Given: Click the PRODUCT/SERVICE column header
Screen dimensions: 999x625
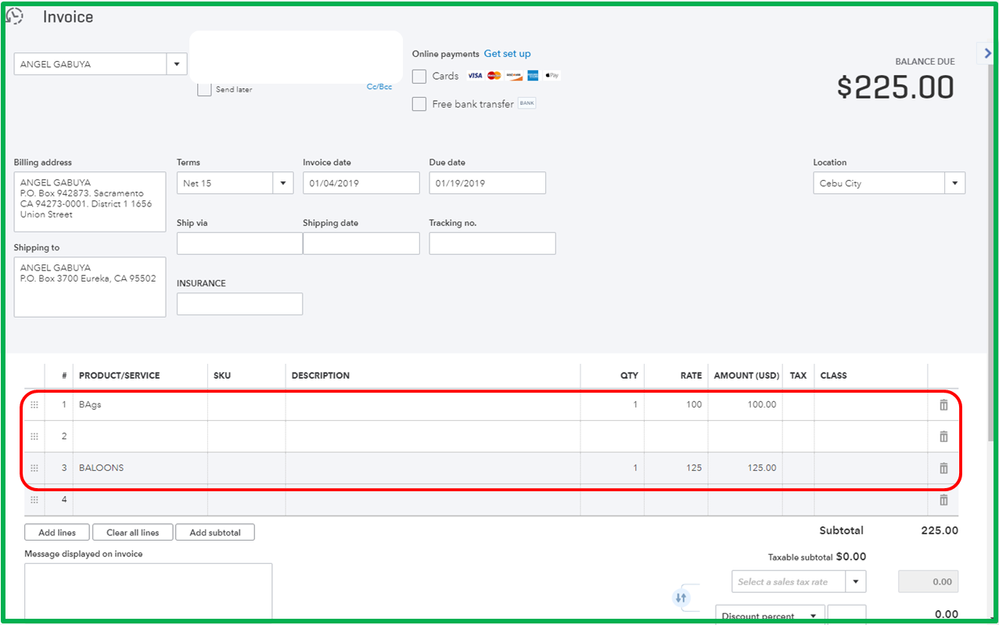Looking at the screenshot, I should 119,376.
